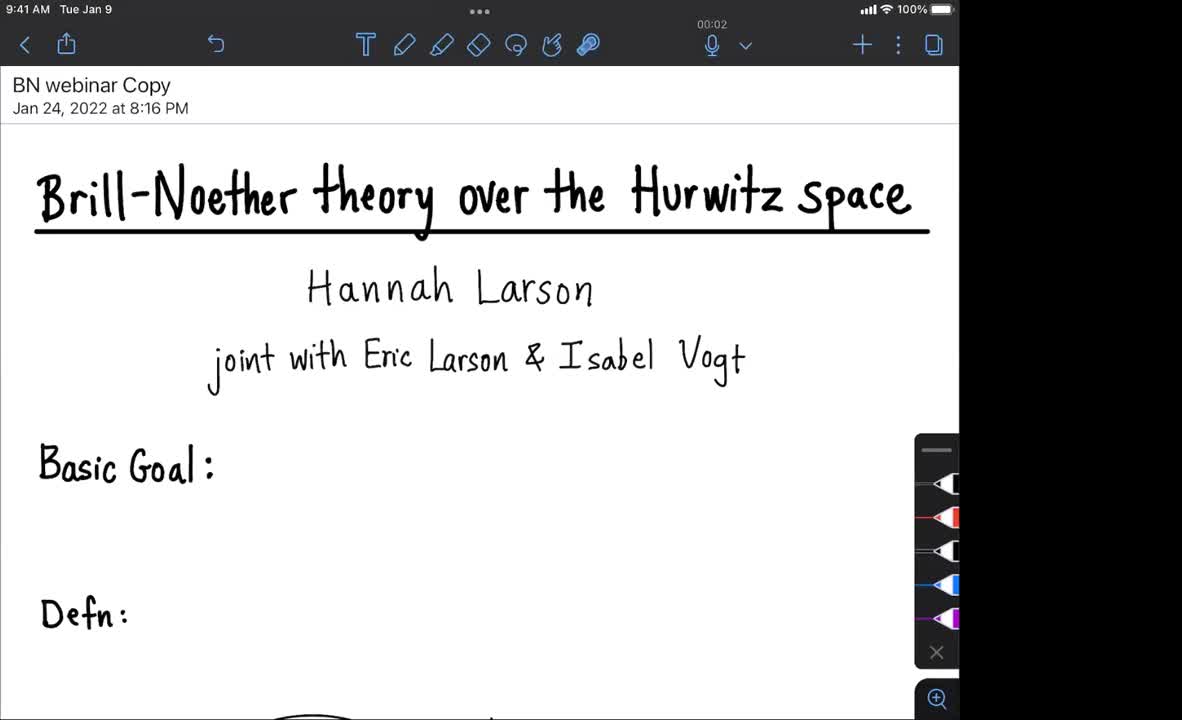The height and width of the screenshot is (720, 1182).
Task: Pick the red pen in favorites palette
Action: [x=937, y=517]
